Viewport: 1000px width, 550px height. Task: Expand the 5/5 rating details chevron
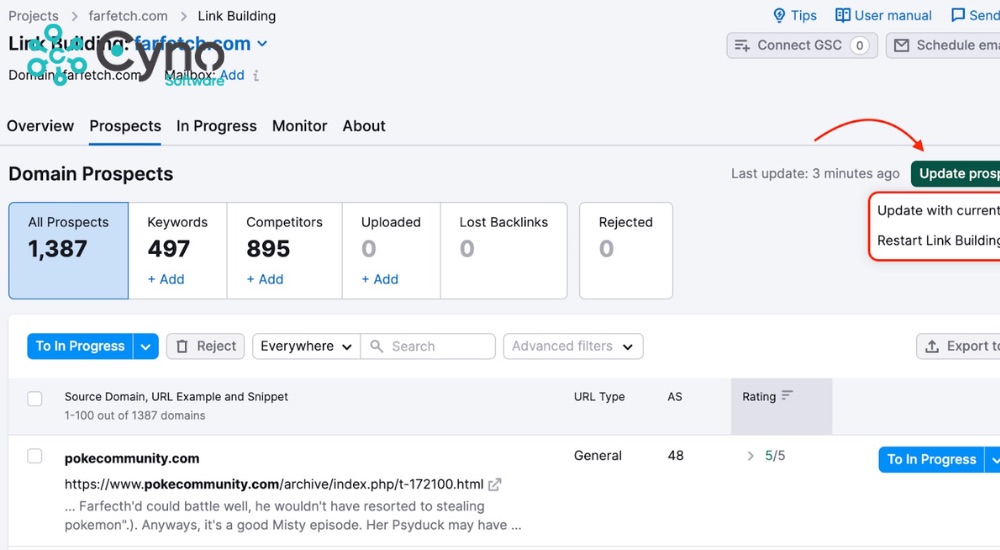(750, 456)
